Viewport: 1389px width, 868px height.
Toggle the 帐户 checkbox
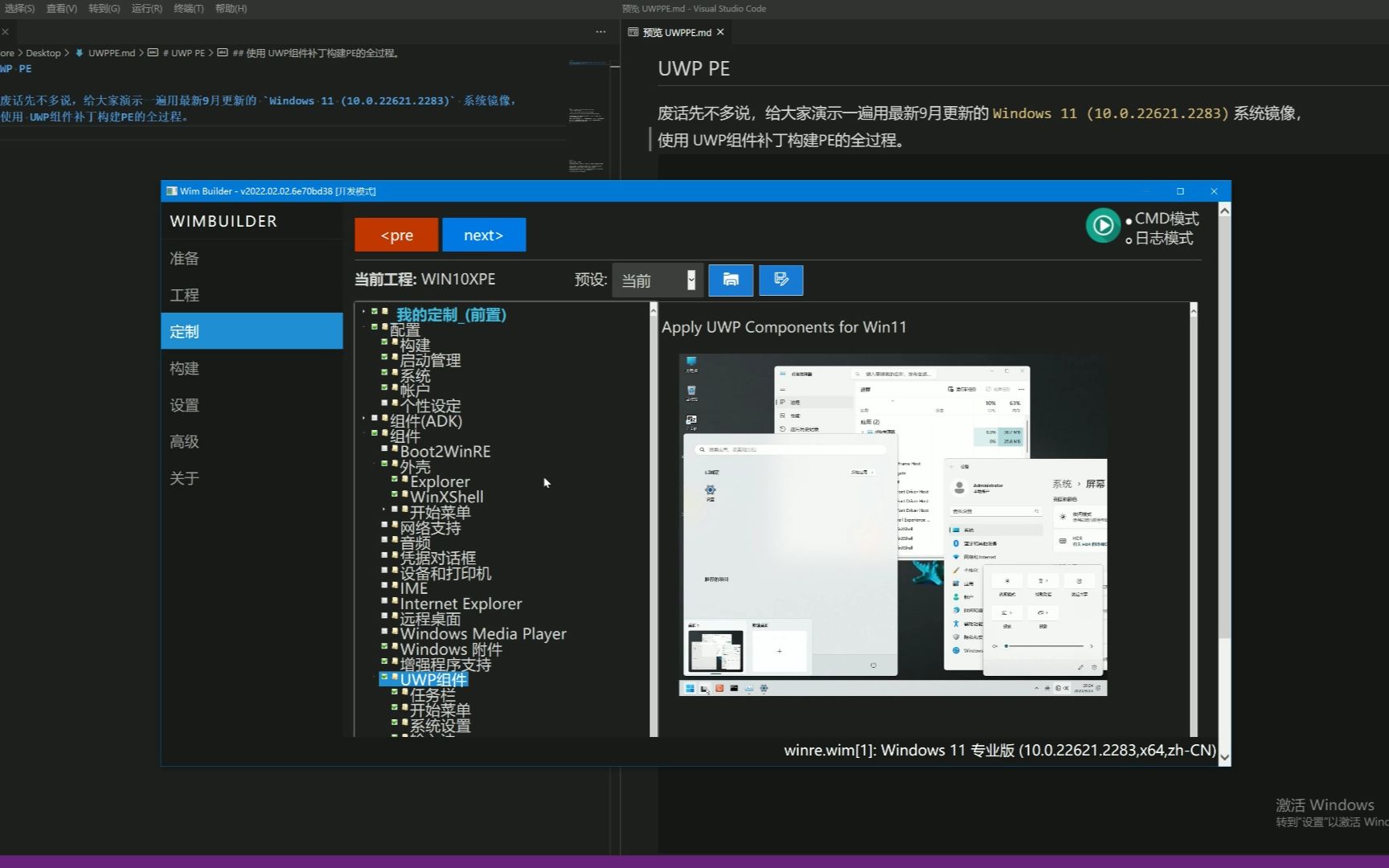(384, 387)
